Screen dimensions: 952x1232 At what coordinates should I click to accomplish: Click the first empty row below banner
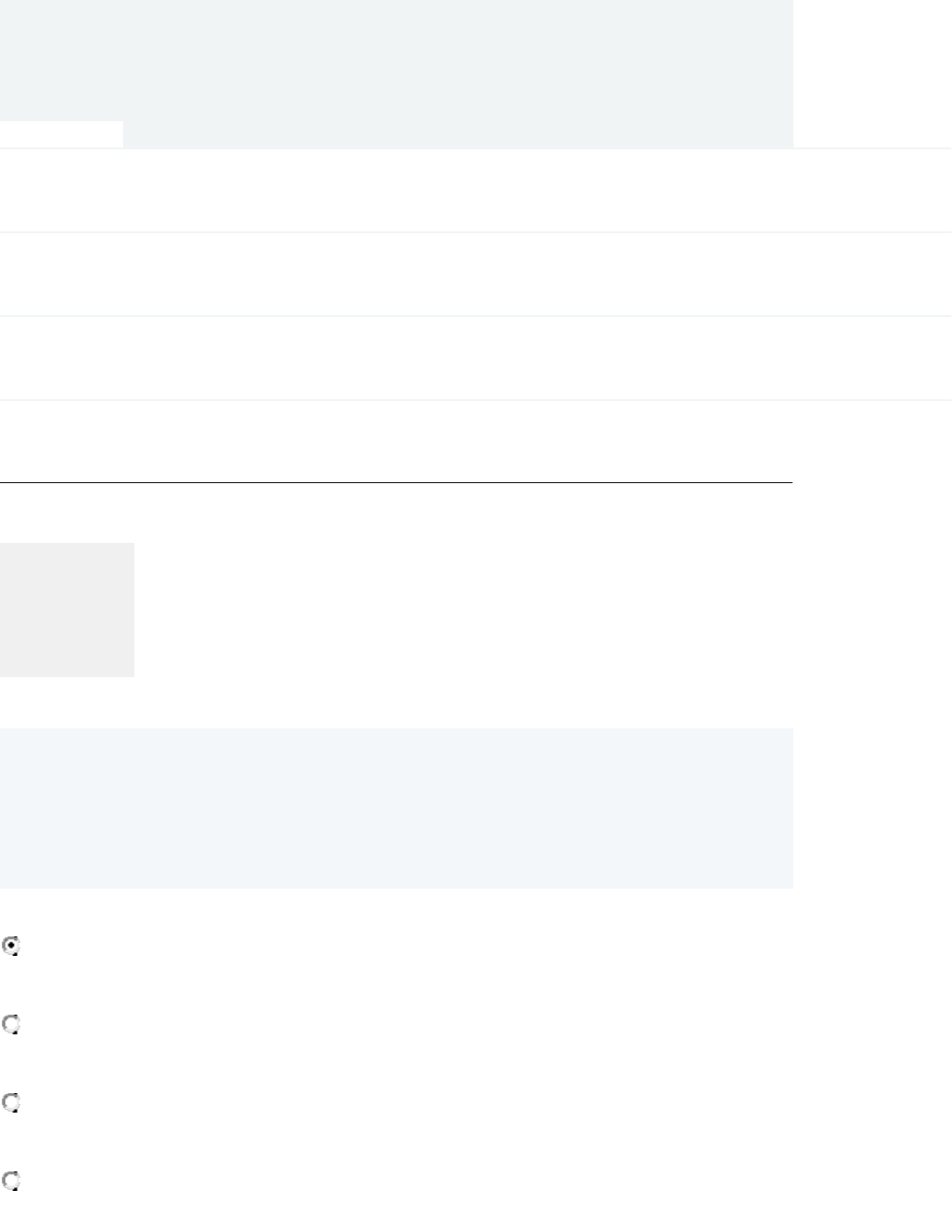[x=476, y=190]
